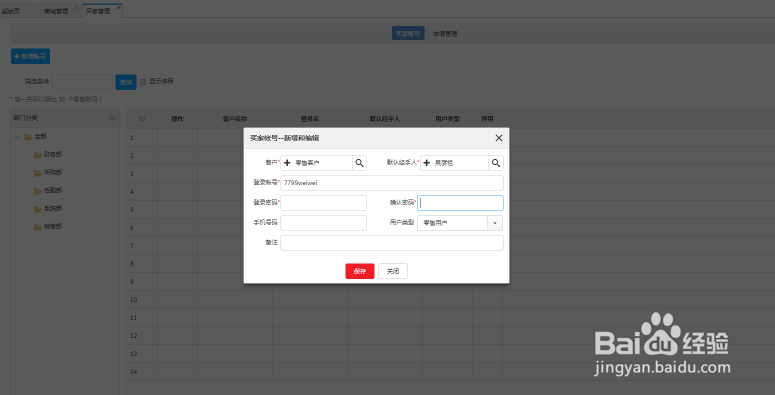
Task: Click the 客户名称 column header
Action: tap(235, 119)
